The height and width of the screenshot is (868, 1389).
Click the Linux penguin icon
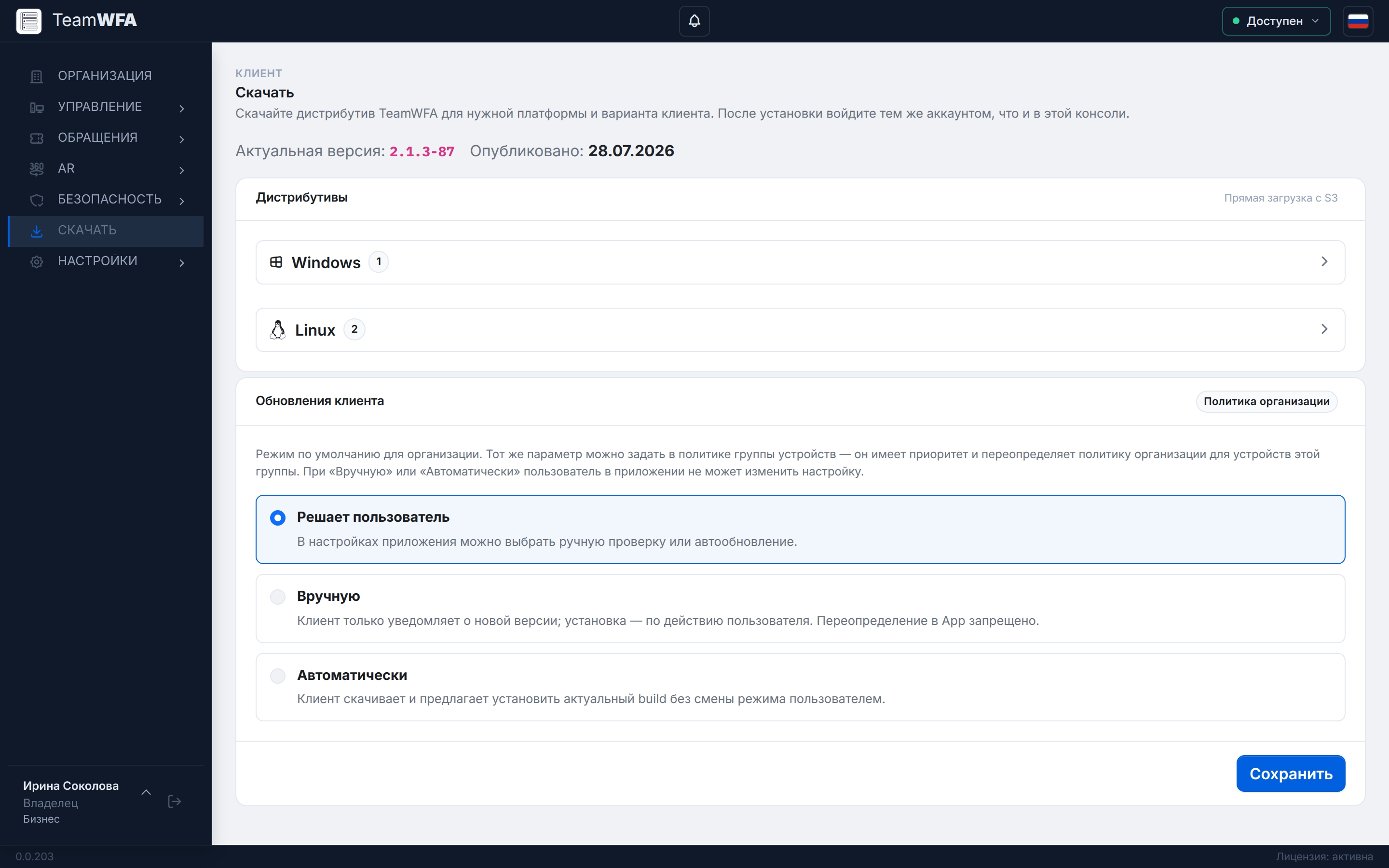point(278,329)
